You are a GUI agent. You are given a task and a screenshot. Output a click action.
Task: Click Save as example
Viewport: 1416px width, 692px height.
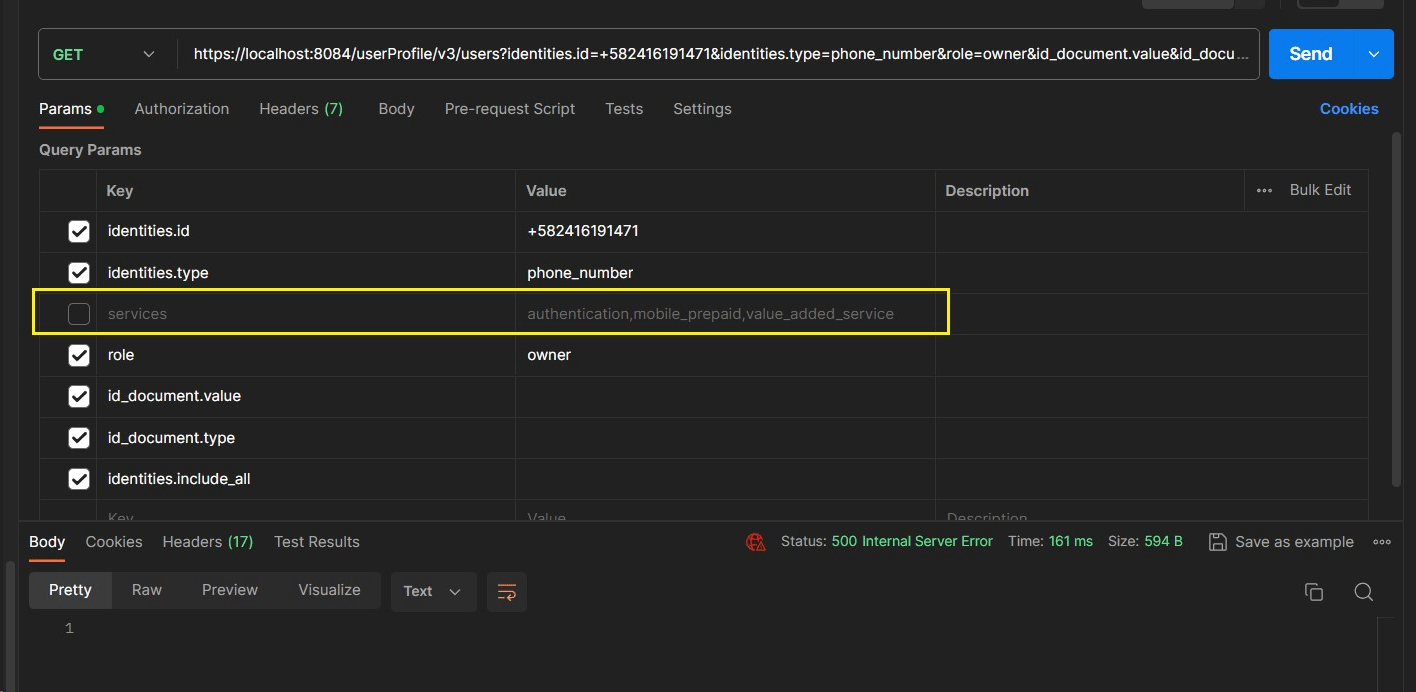(1281, 542)
